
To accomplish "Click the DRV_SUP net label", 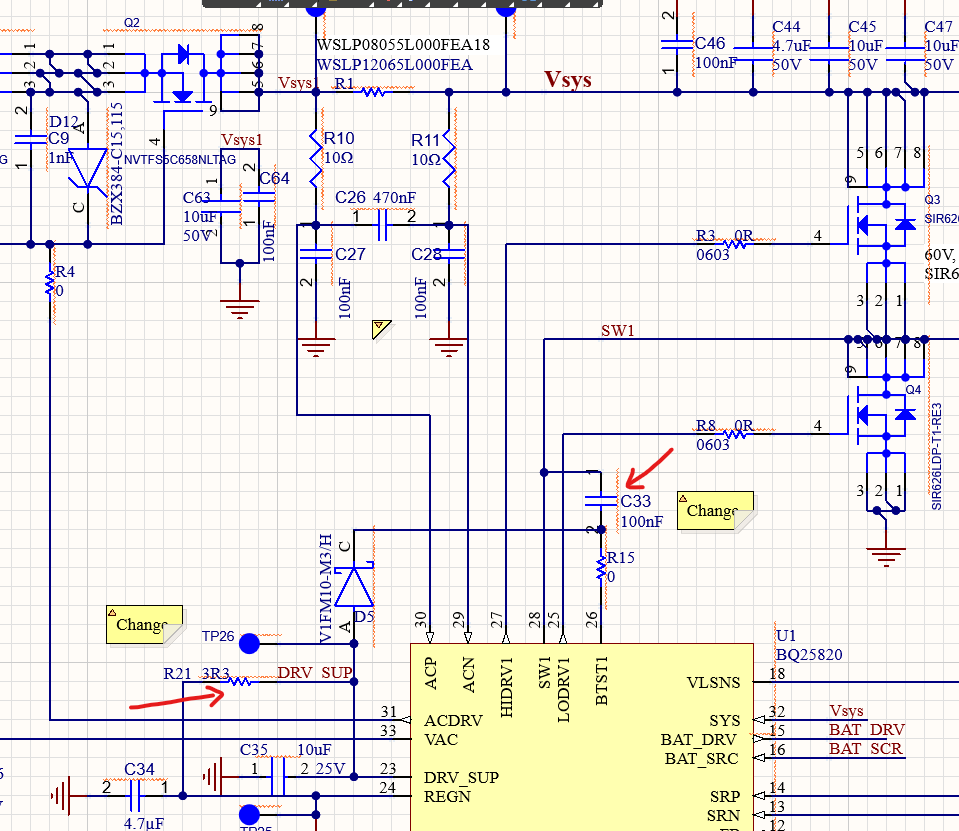I will click(x=315, y=673).
